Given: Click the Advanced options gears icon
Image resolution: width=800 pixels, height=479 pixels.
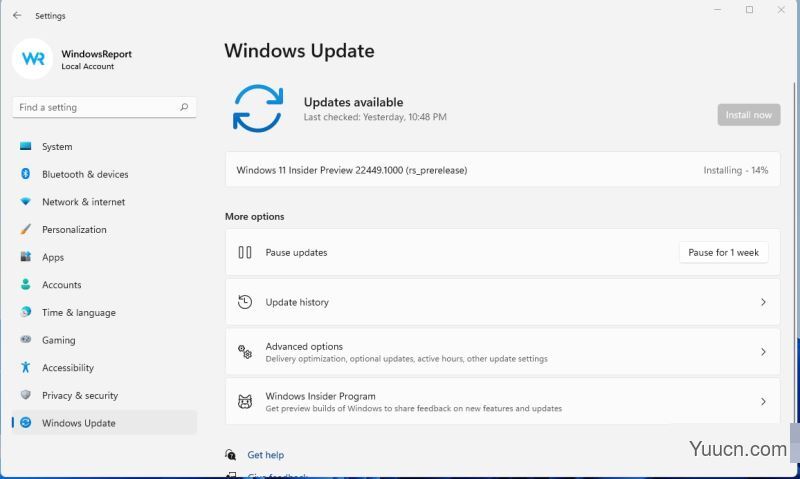Looking at the screenshot, I should pos(245,351).
